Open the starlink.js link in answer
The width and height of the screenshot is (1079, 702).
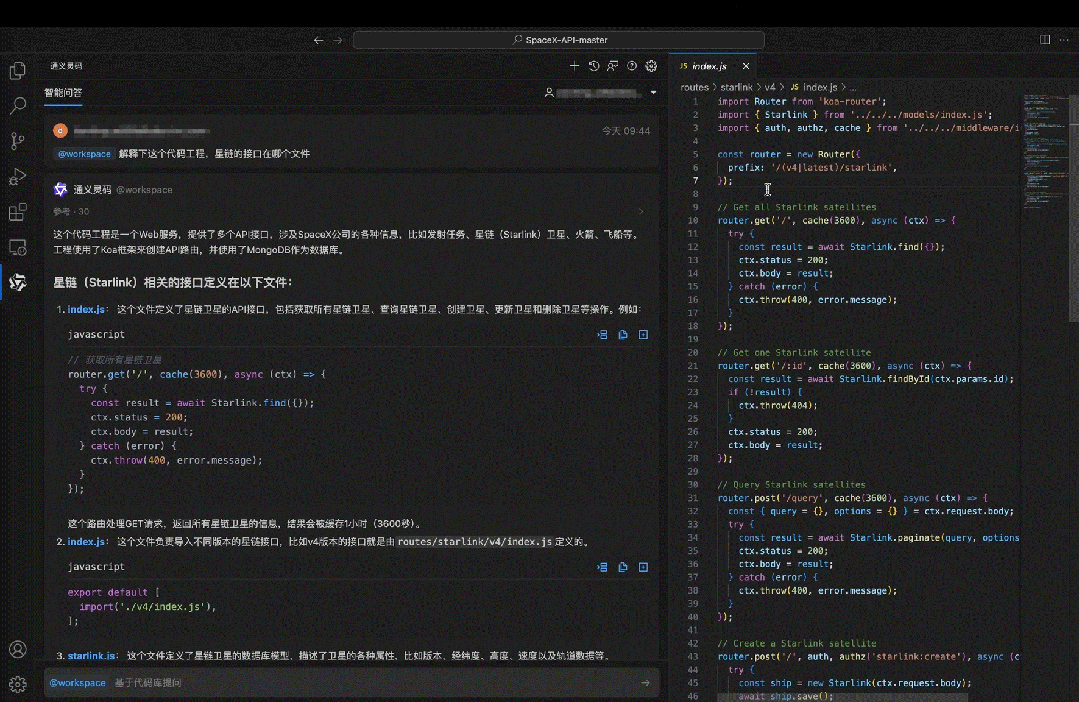coord(92,655)
